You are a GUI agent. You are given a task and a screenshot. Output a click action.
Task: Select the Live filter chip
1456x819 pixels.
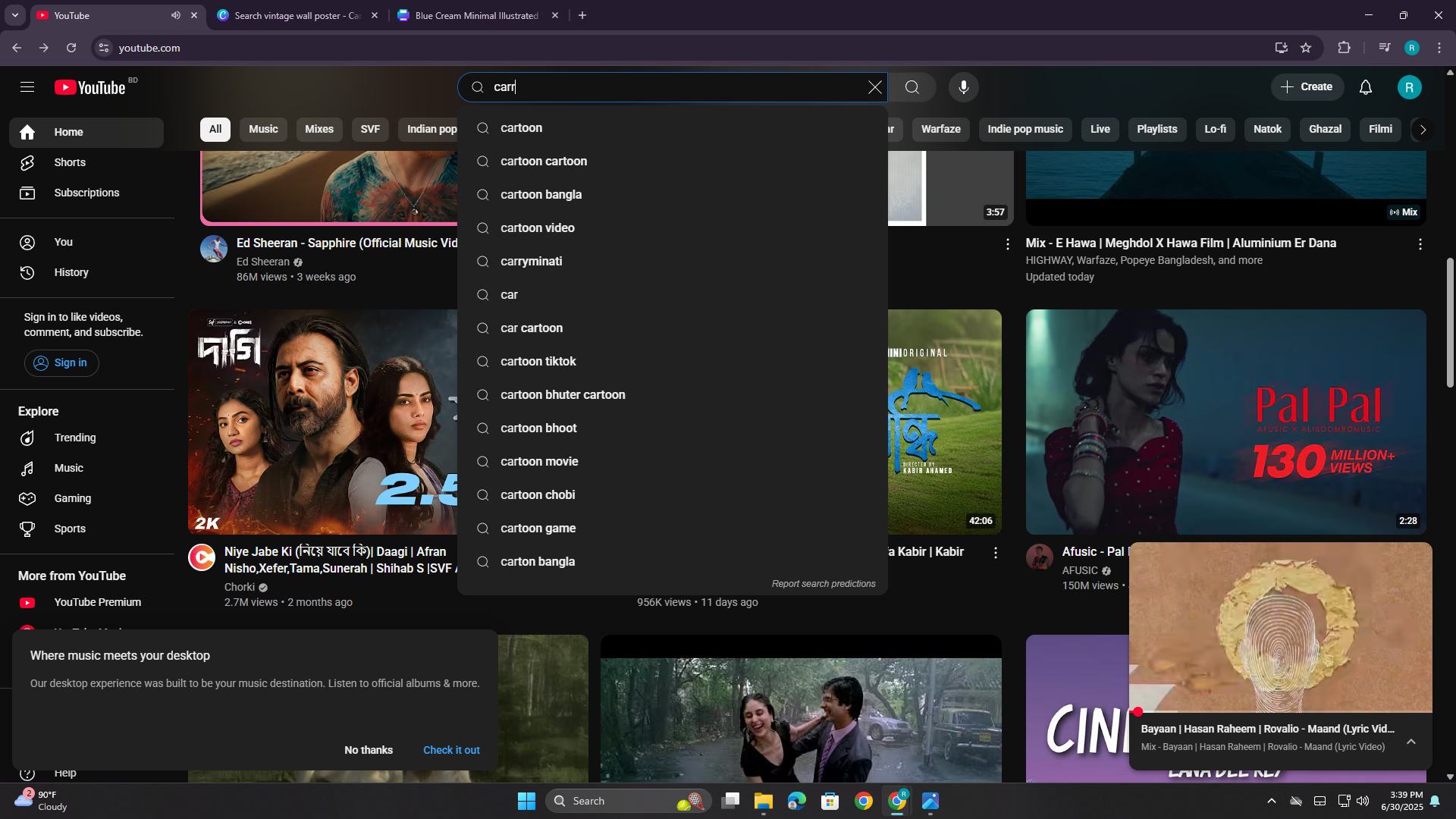(1100, 129)
